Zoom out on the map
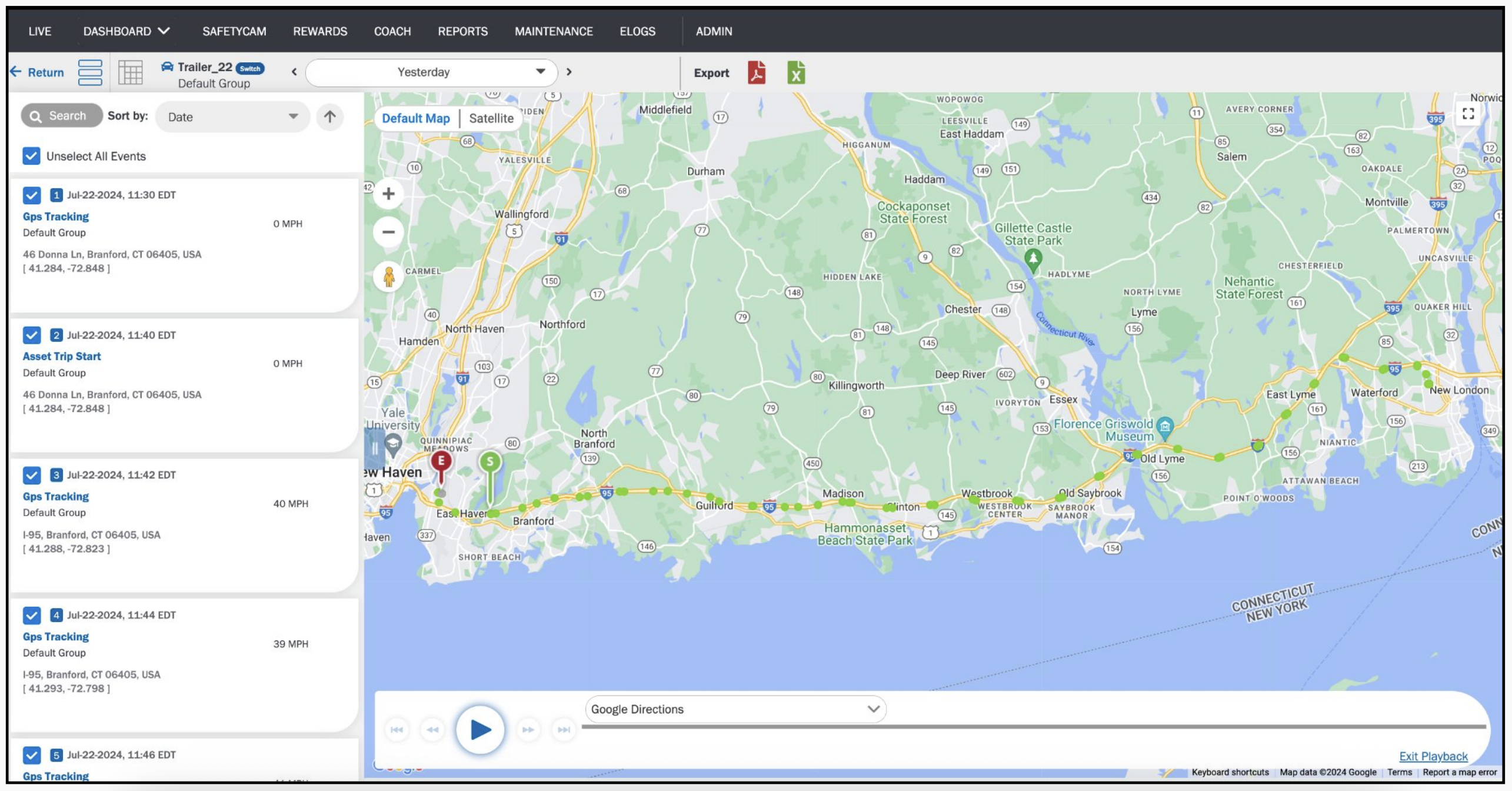Screen dimensions: 1512x791 (x=388, y=231)
